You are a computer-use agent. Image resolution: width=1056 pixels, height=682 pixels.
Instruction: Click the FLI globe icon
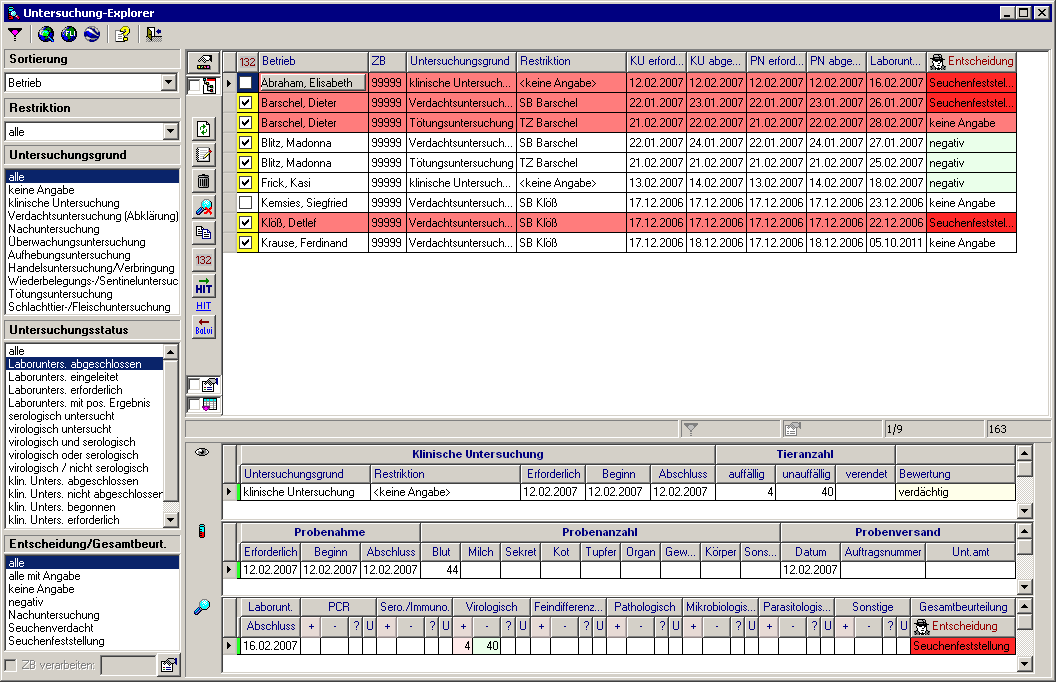click(x=69, y=34)
